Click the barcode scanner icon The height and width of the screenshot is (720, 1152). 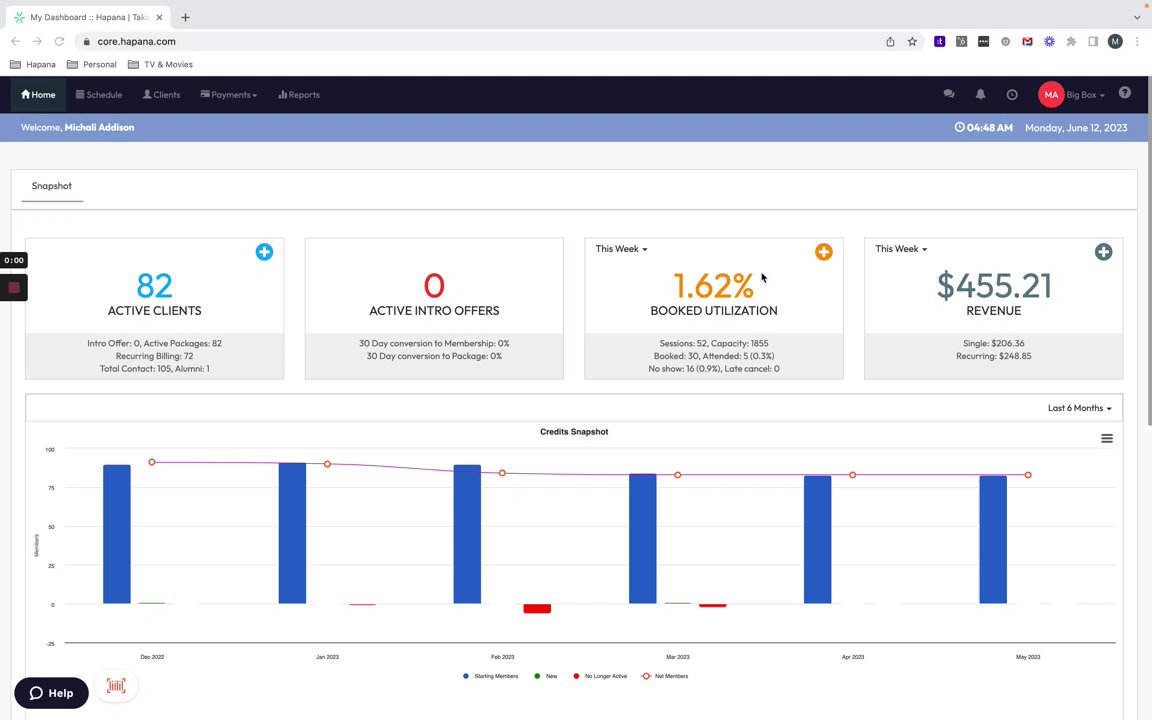pos(116,686)
